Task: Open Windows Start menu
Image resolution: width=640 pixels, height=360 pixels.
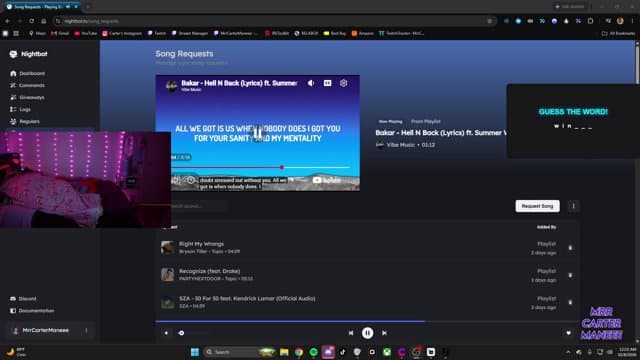Action: click(195, 352)
